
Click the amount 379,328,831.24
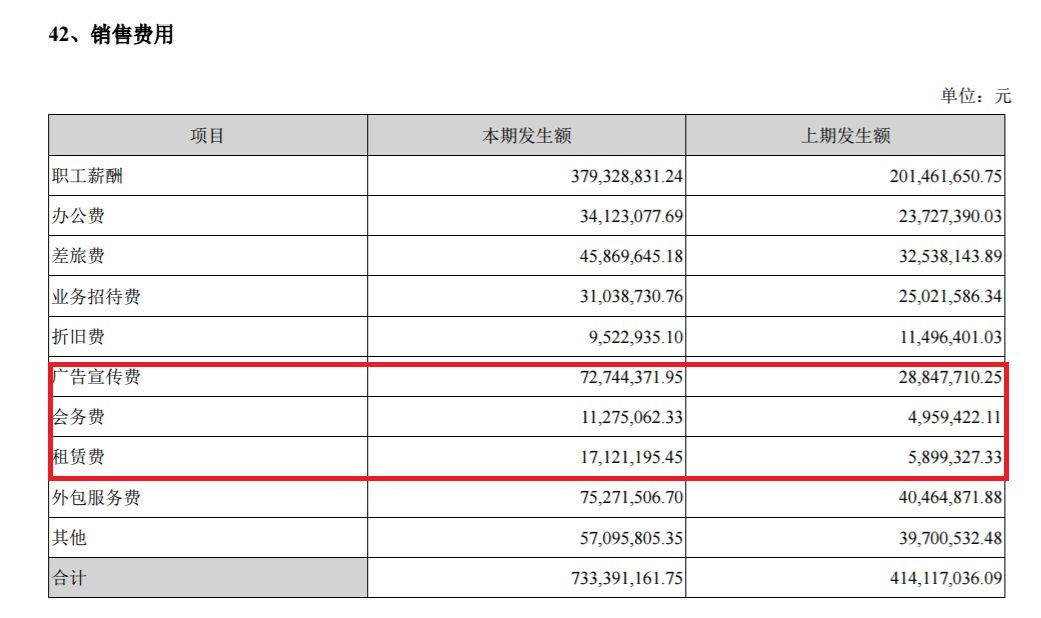click(x=613, y=176)
